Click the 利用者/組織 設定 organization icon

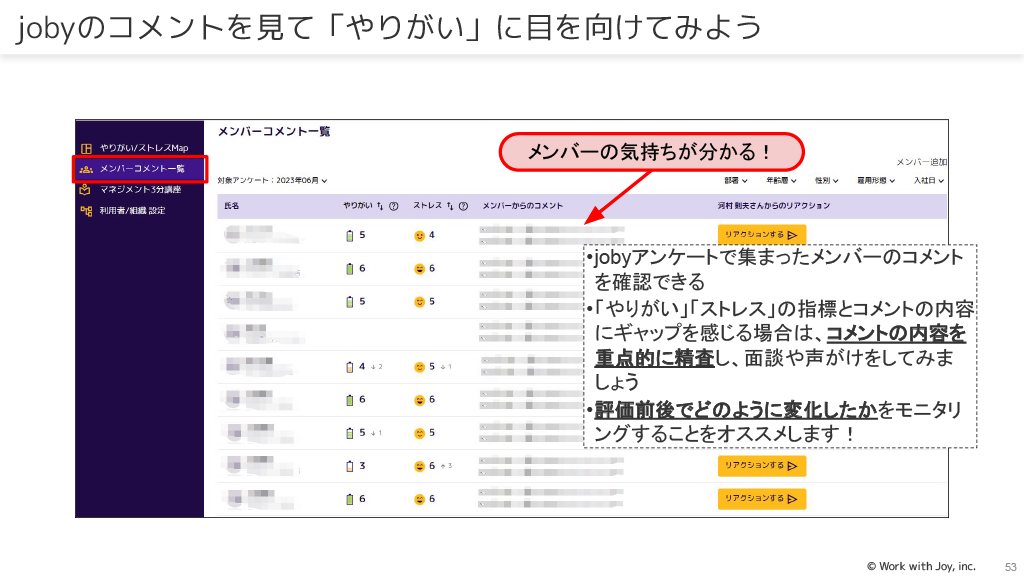[87, 210]
